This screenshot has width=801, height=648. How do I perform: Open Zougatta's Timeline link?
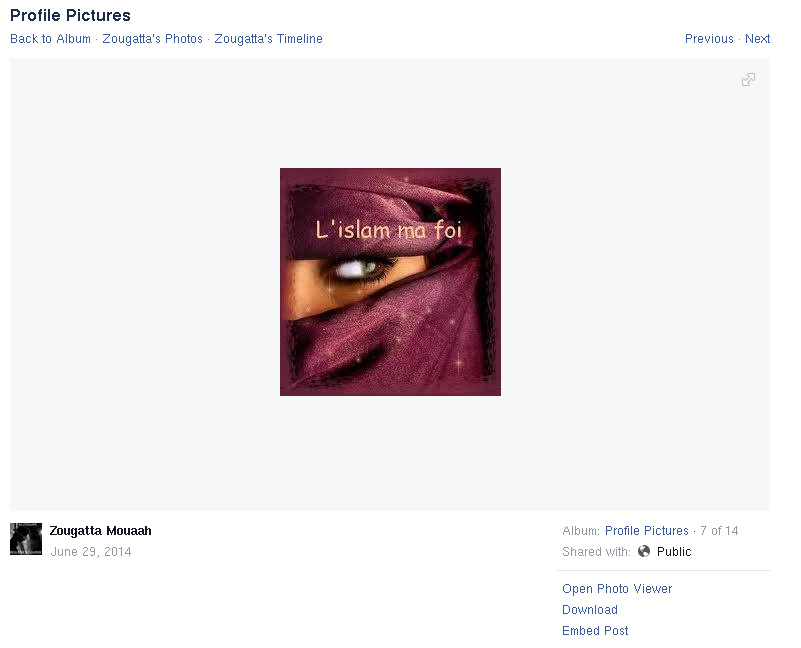(268, 39)
